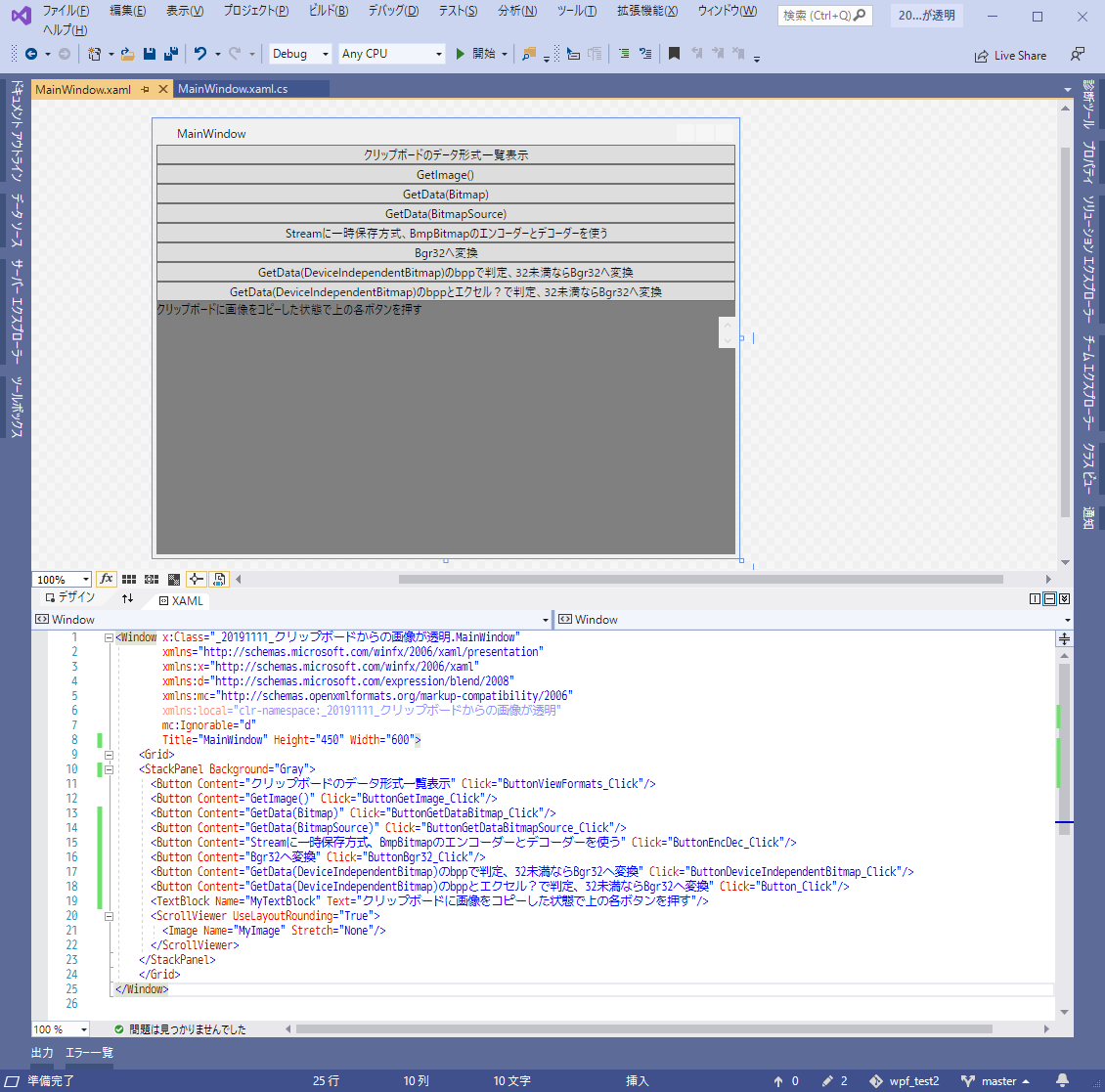Switch to MainWindow.xaml.cs tab
Screen dimensions: 1105x1092
[x=233, y=89]
